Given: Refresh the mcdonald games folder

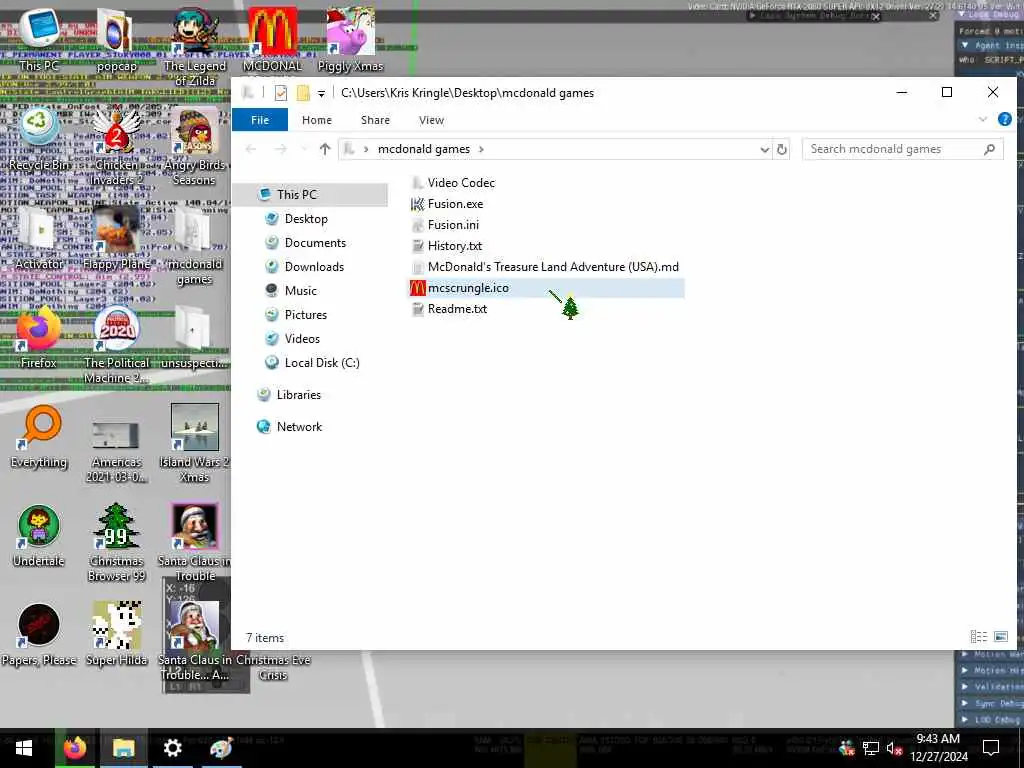Looking at the screenshot, I should pyautogui.click(x=782, y=150).
